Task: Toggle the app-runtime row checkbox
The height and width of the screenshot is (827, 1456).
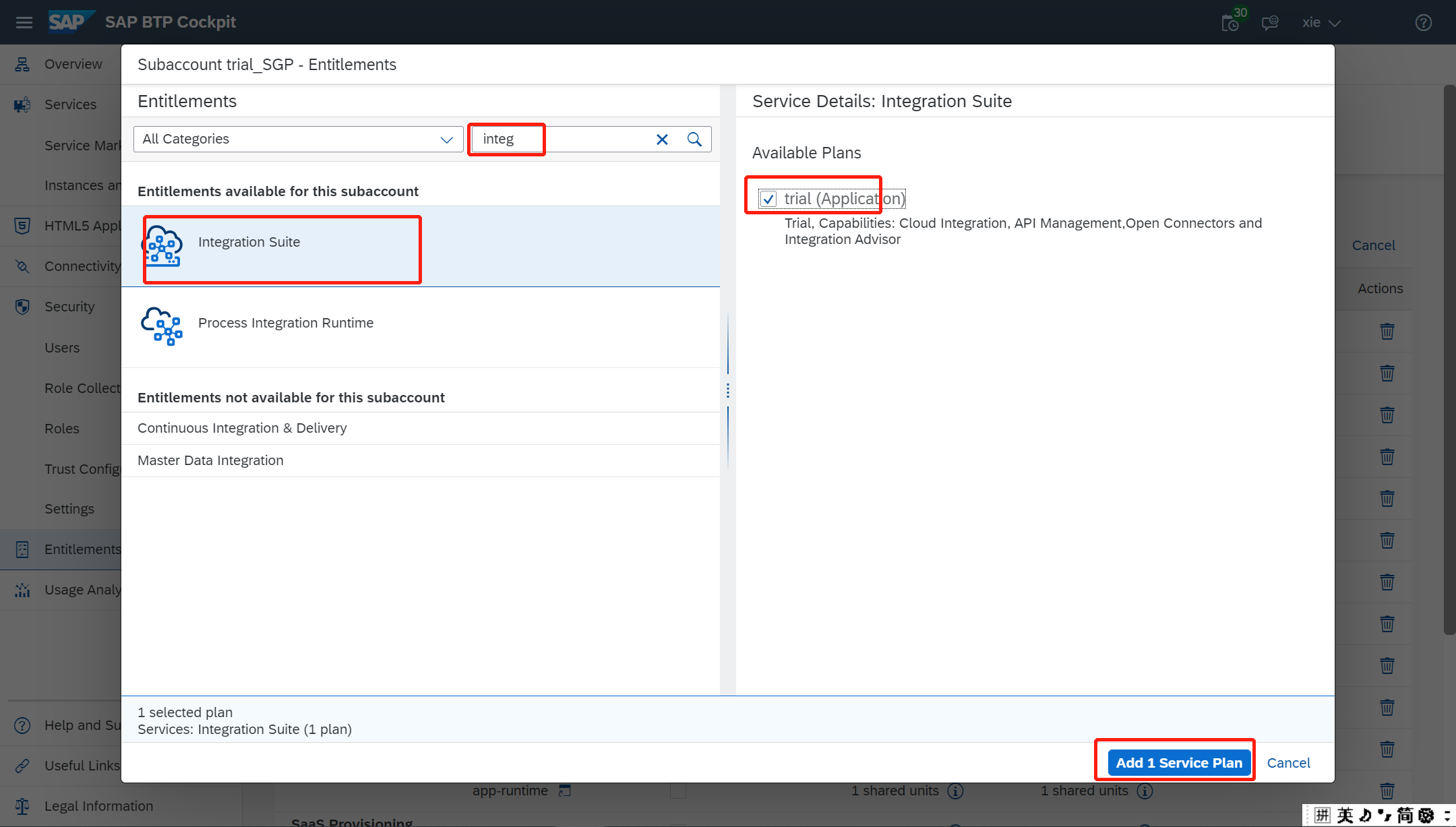Action: coord(678,791)
